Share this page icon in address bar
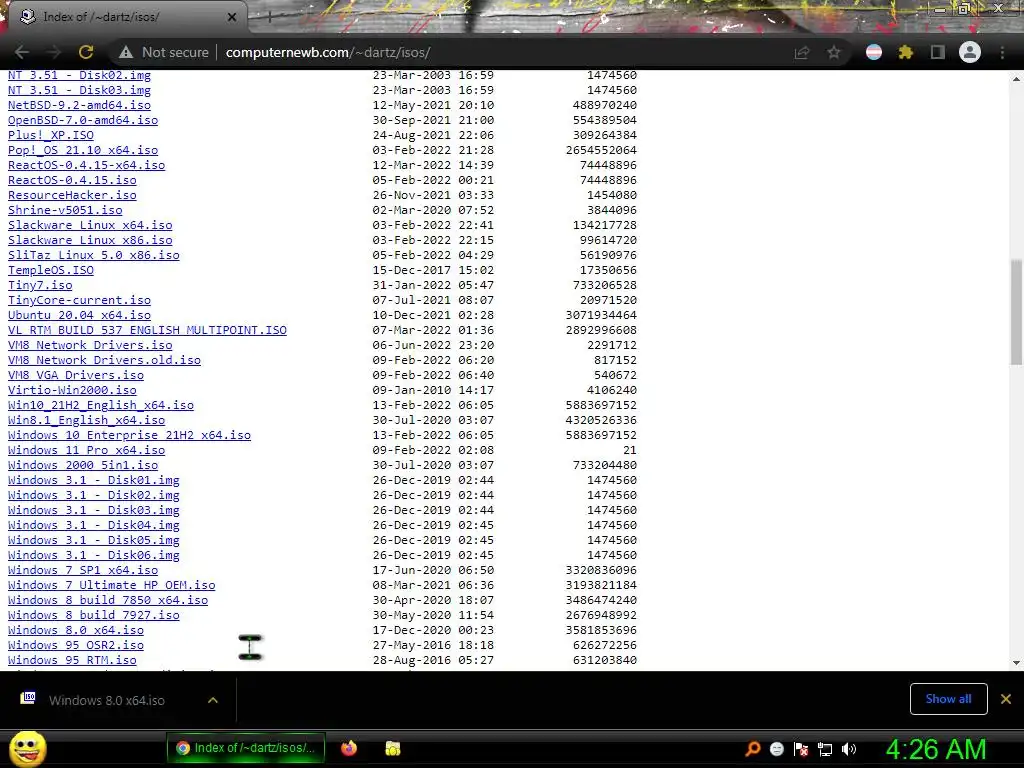This screenshot has width=1024, height=768. click(x=802, y=52)
